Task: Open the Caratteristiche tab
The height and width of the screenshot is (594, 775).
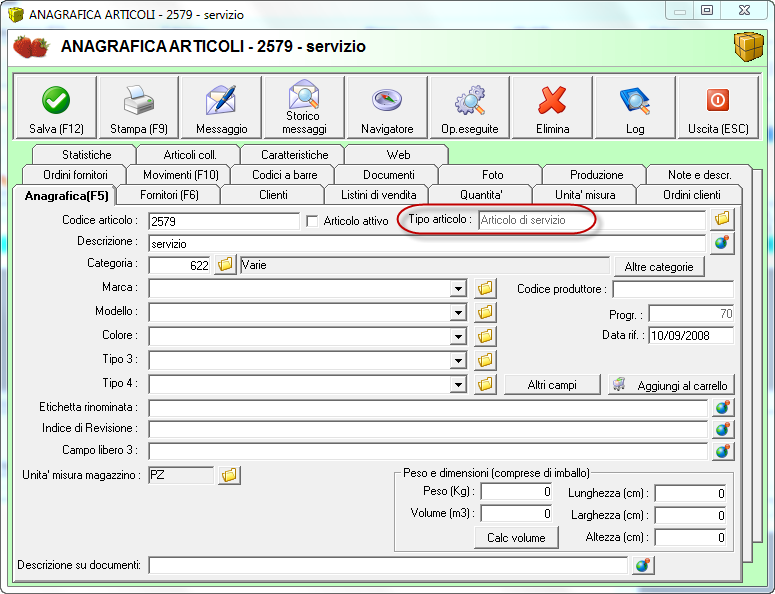Action: point(295,155)
